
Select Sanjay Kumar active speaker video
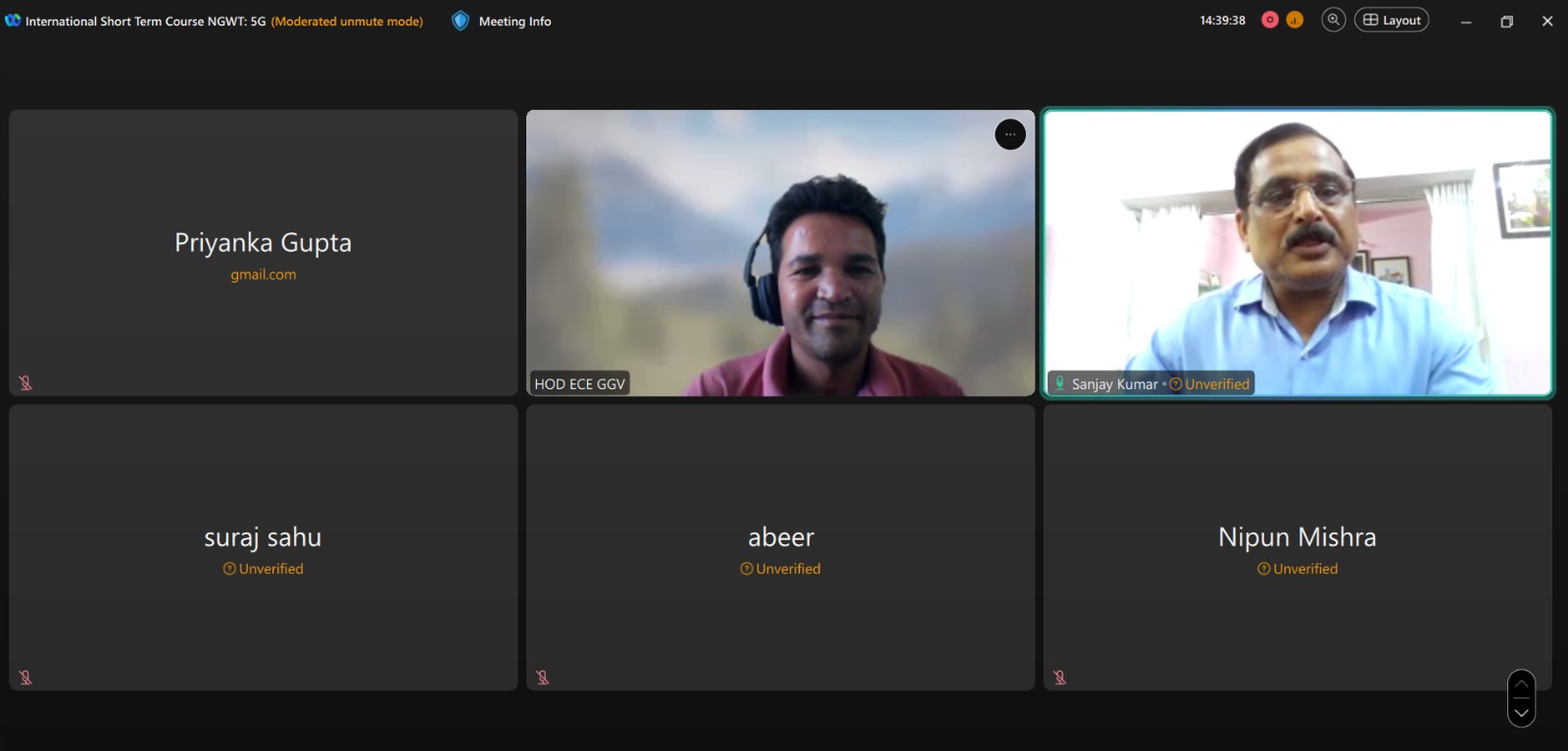(1298, 253)
